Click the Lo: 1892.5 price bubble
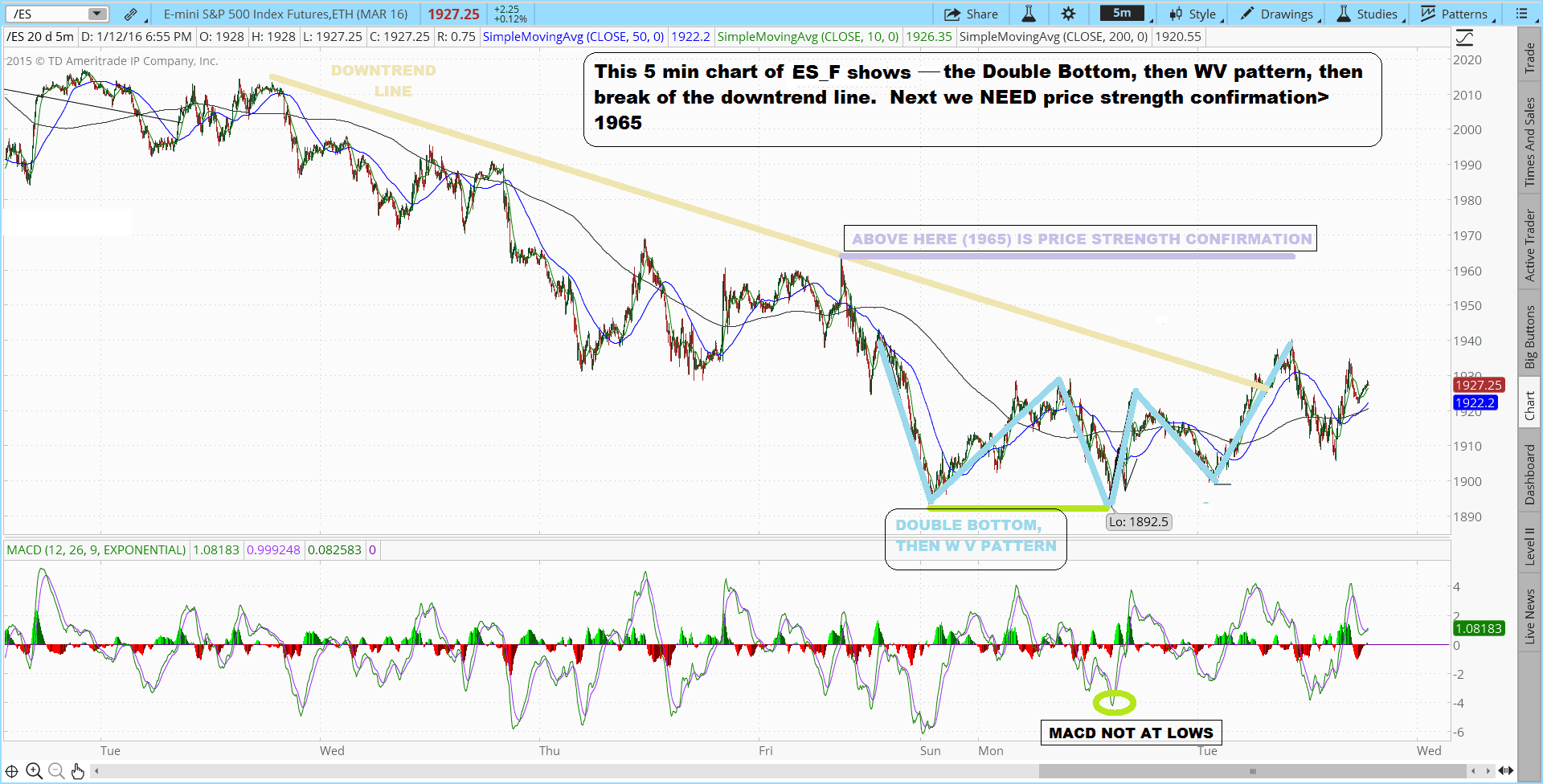 [x=1139, y=522]
